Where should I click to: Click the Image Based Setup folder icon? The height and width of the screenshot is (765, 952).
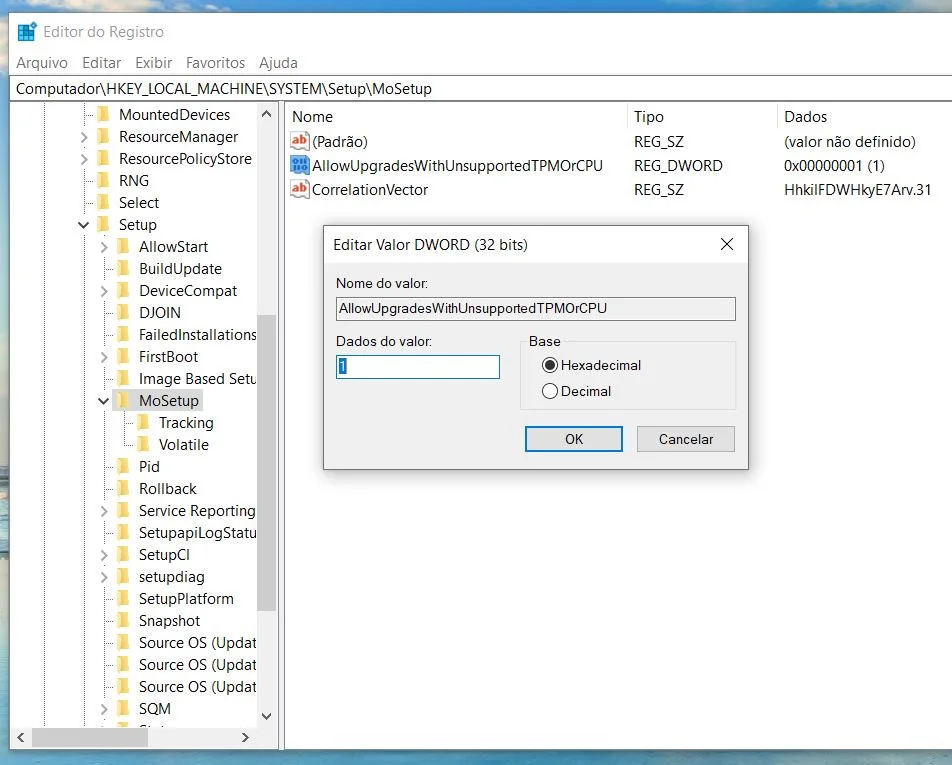[123, 378]
